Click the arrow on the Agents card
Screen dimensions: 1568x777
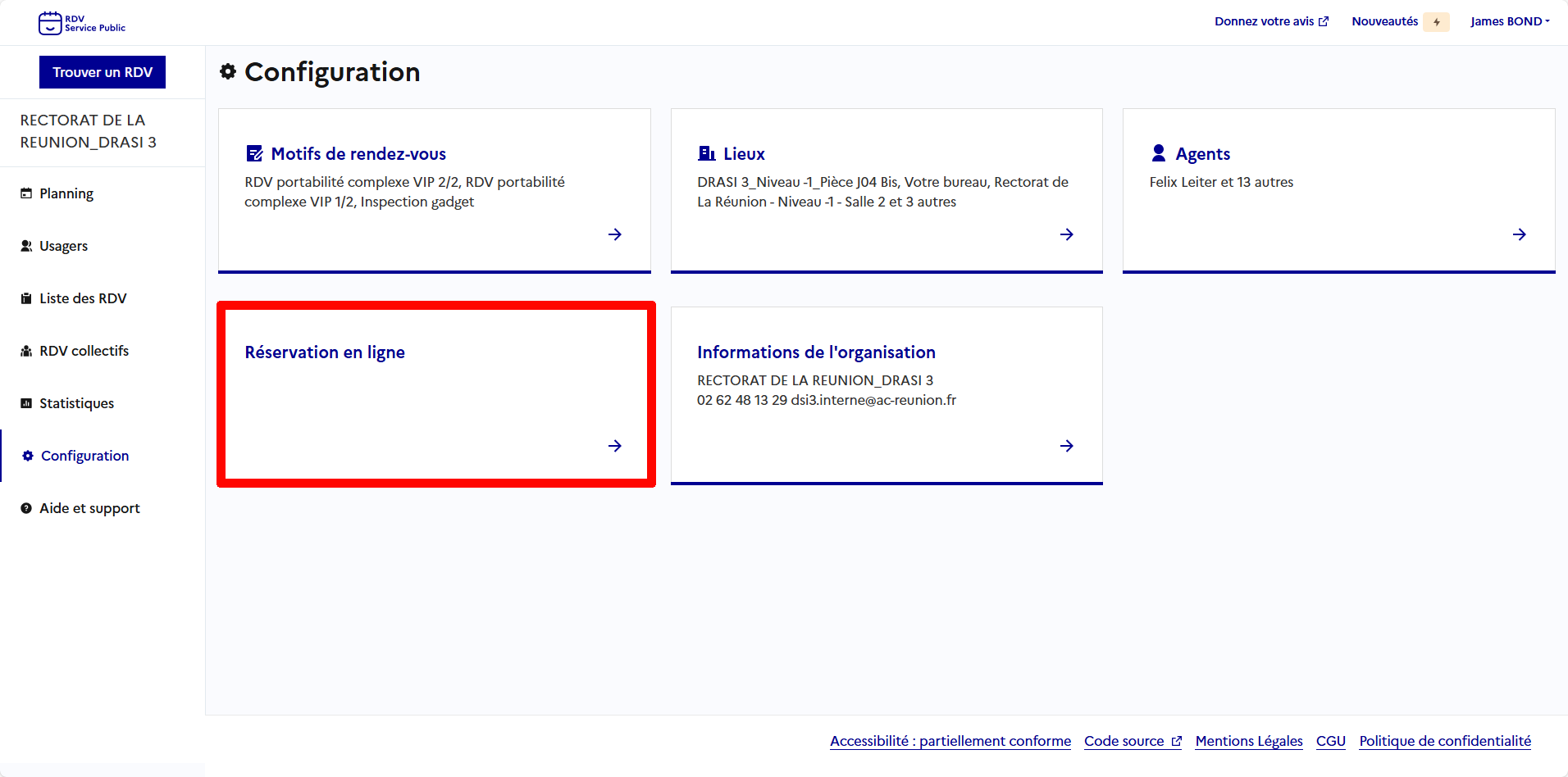pyautogui.click(x=1520, y=234)
